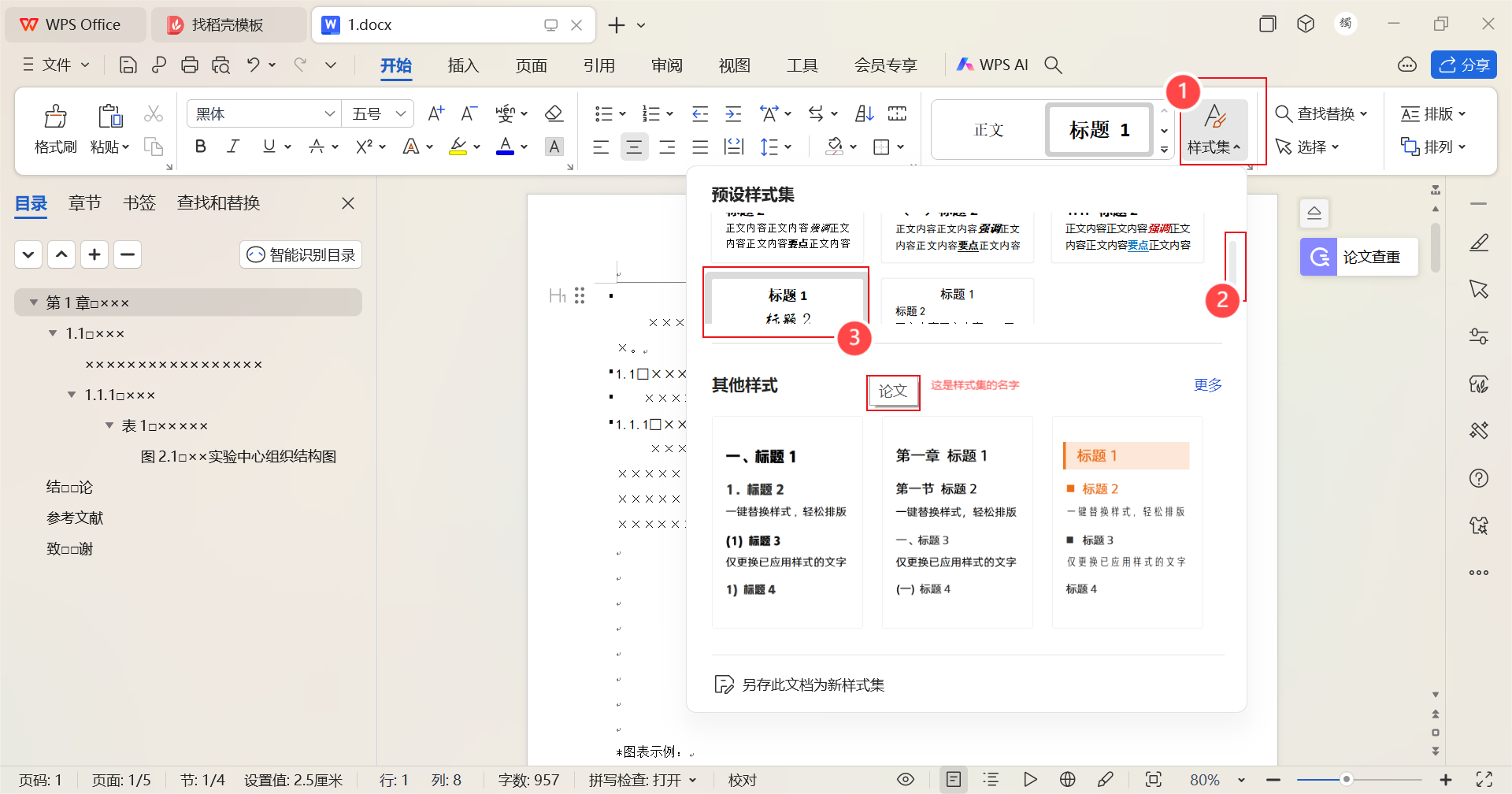This screenshot has height=794, width=1512.
Task: Click the clear formatting eraser icon
Action: click(554, 113)
